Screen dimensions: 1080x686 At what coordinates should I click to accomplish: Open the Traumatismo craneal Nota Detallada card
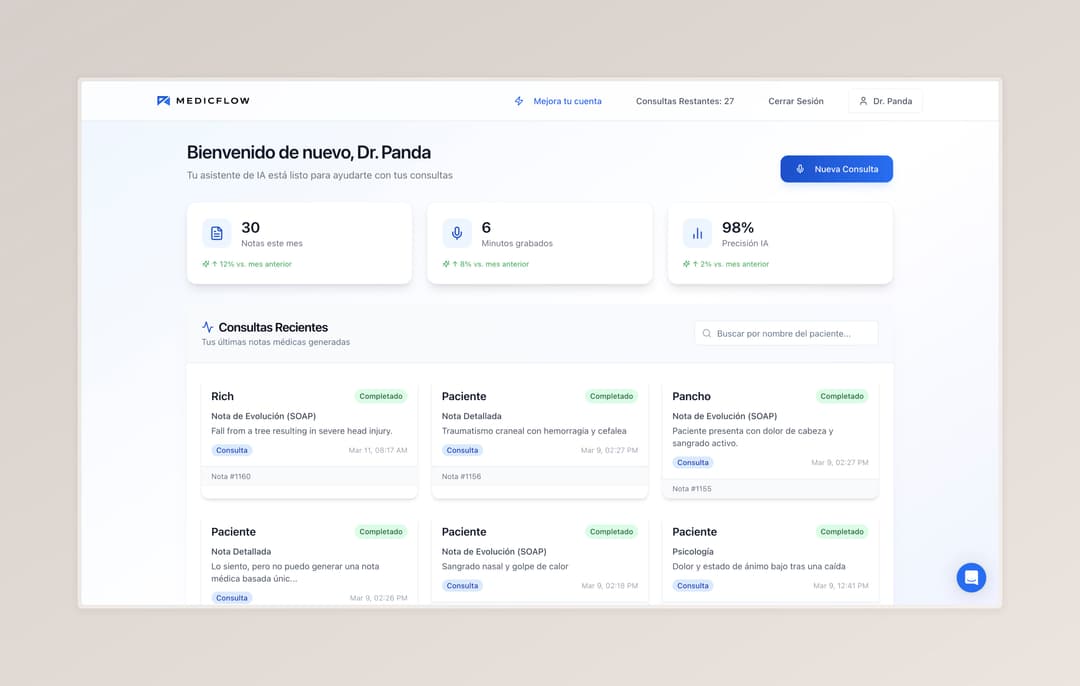(x=539, y=423)
